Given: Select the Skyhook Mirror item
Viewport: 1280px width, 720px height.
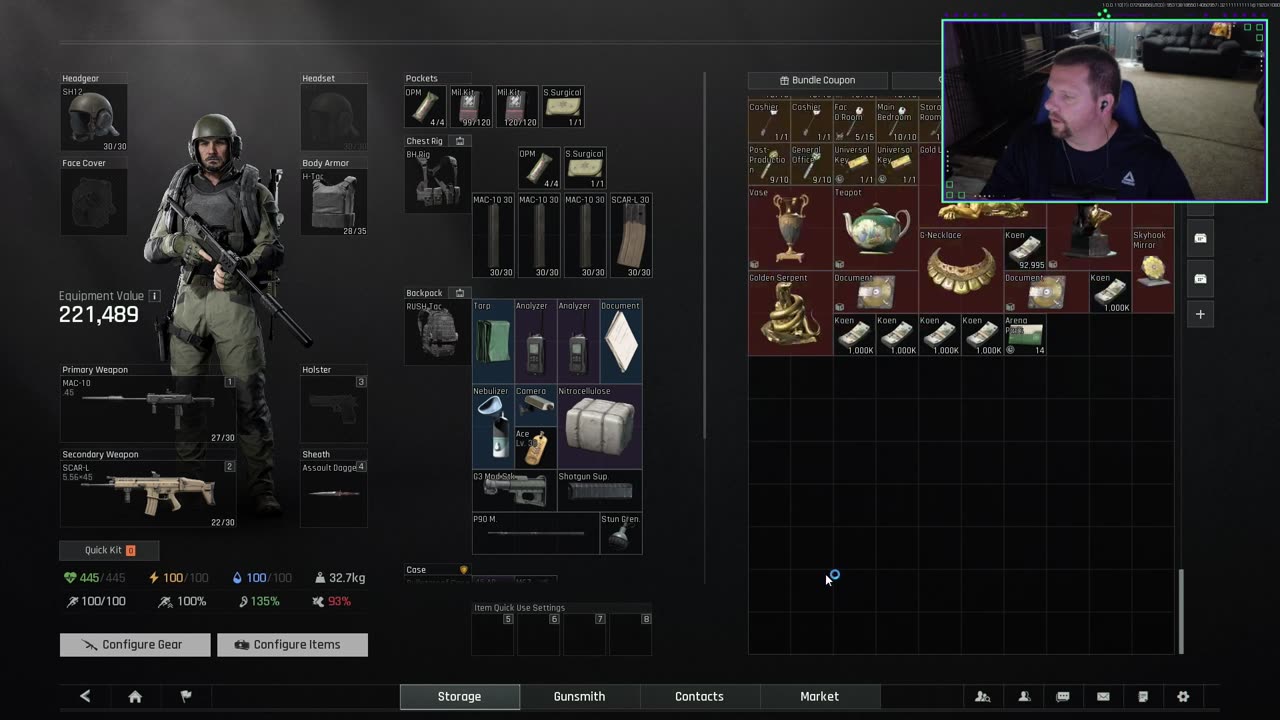Looking at the screenshot, I should click(1152, 270).
